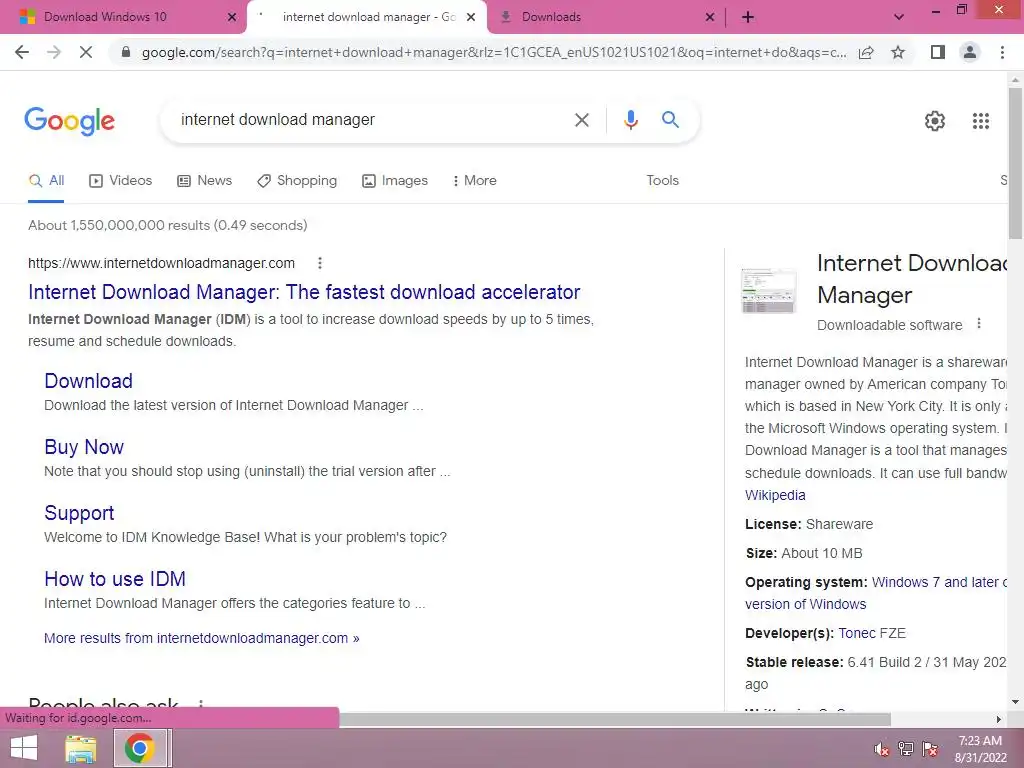Click the muted volume tray icon

[x=881, y=749]
